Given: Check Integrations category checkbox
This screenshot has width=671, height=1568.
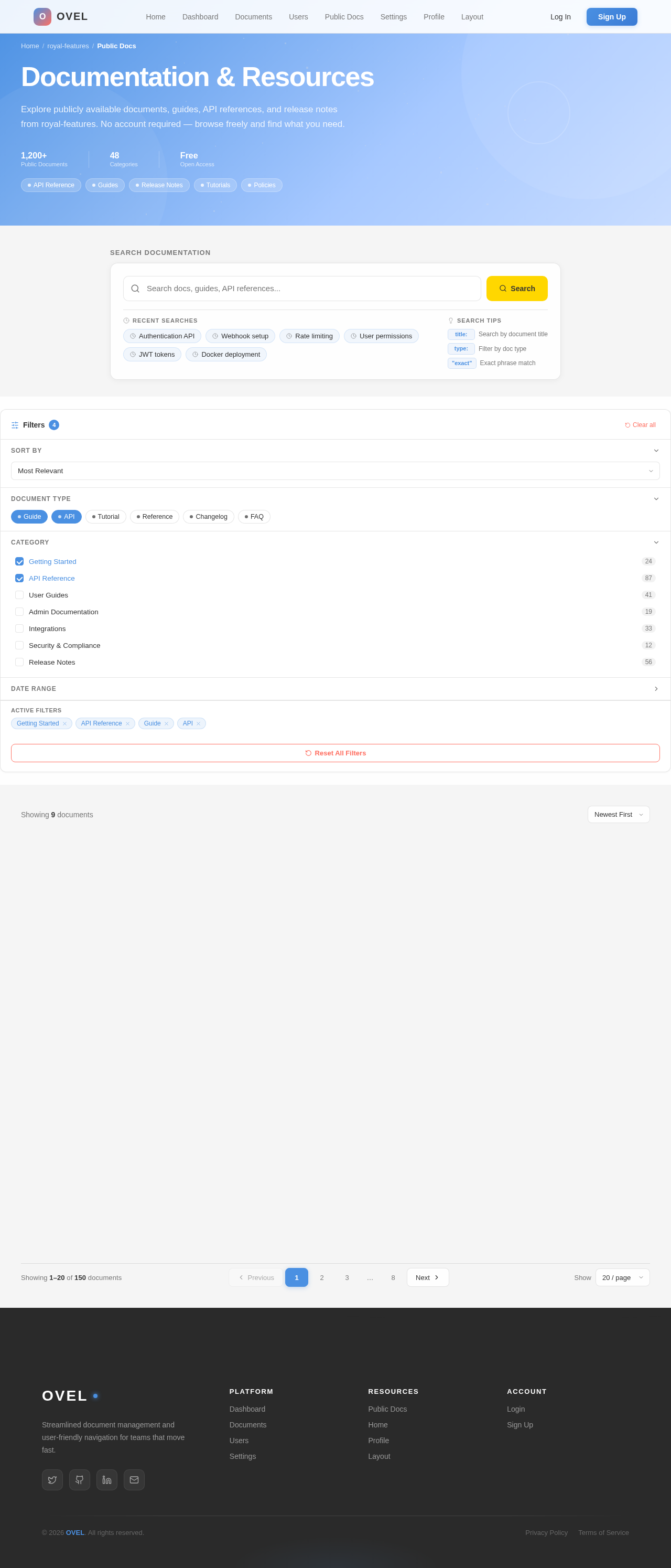Looking at the screenshot, I should point(19,628).
